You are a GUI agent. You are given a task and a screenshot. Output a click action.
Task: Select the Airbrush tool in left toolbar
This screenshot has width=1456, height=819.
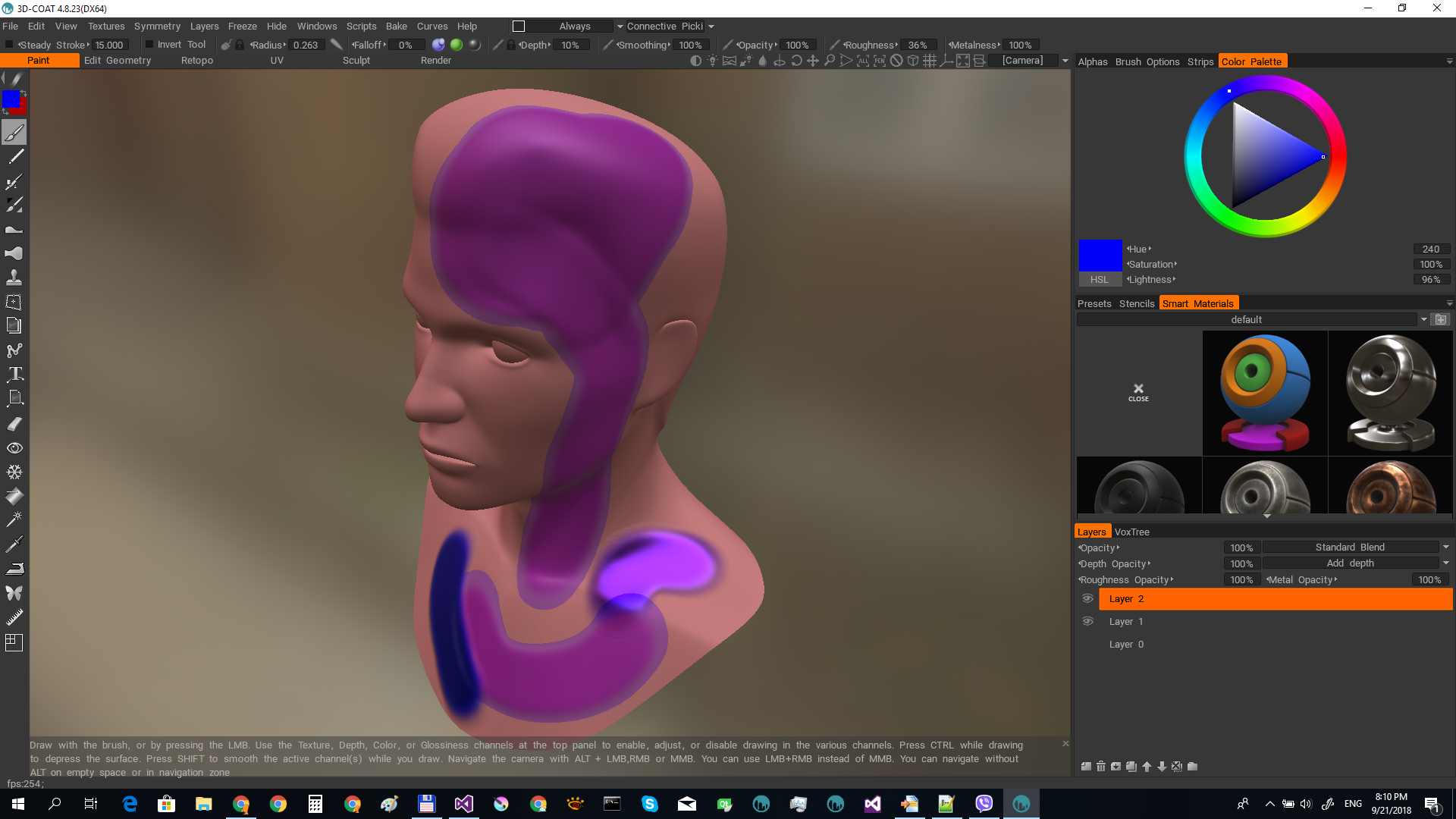[14, 182]
